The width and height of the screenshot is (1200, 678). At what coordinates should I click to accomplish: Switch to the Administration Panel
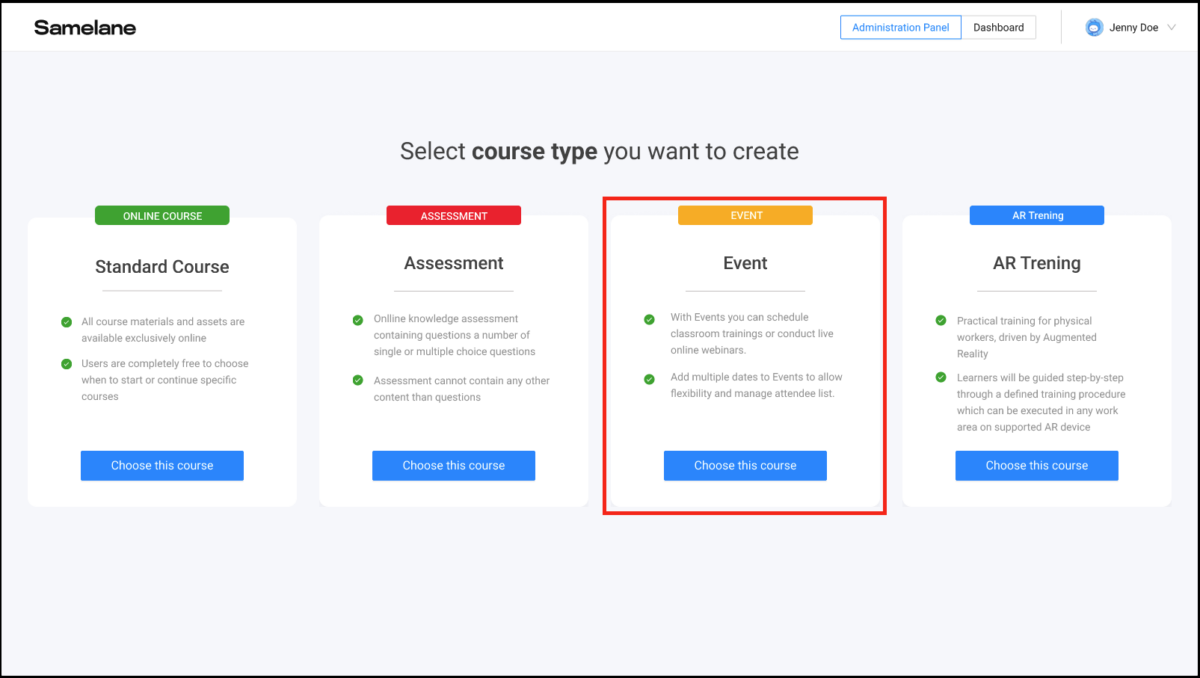pos(900,27)
